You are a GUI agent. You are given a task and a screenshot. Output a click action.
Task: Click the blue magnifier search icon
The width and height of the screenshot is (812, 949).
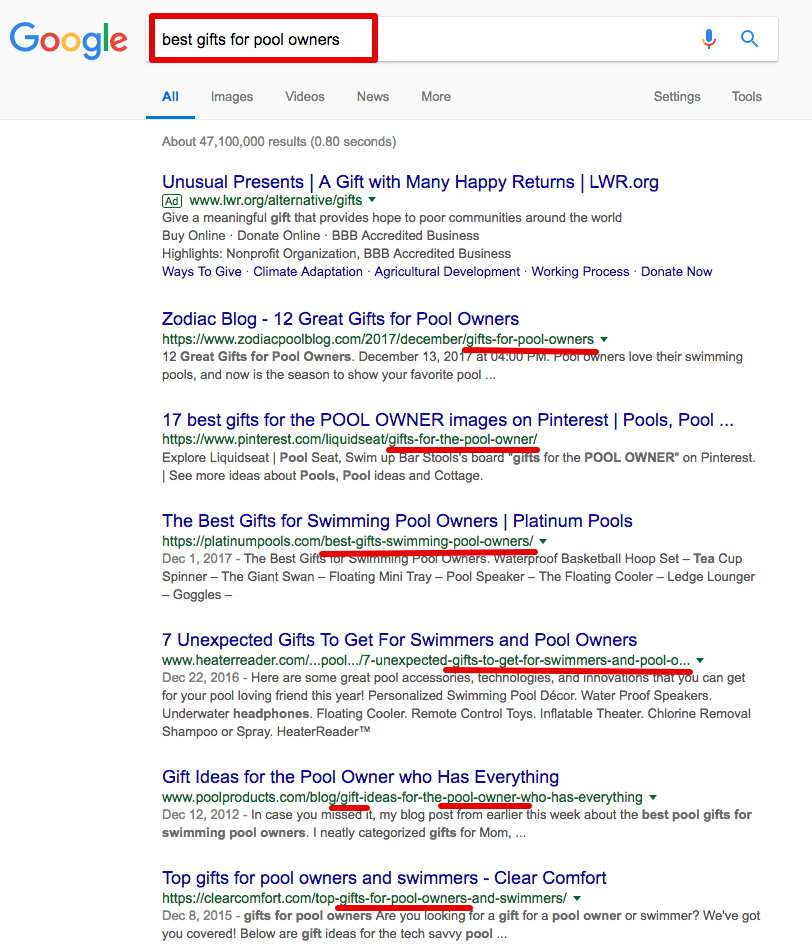pyautogui.click(x=749, y=39)
